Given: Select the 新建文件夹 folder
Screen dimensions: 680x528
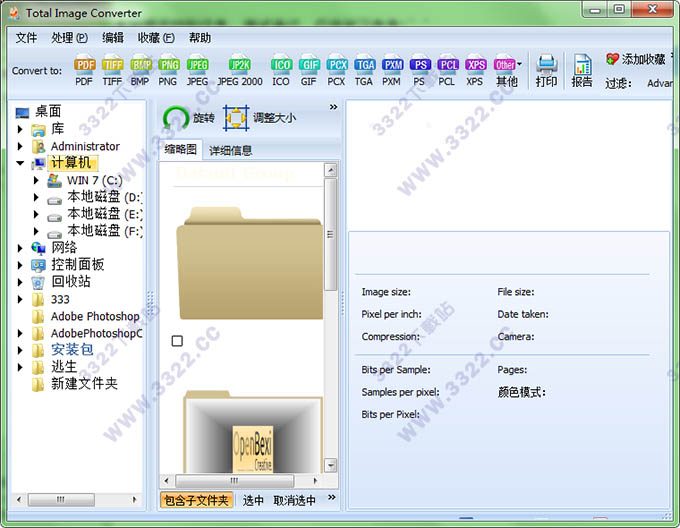Looking at the screenshot, I should 75,384.
